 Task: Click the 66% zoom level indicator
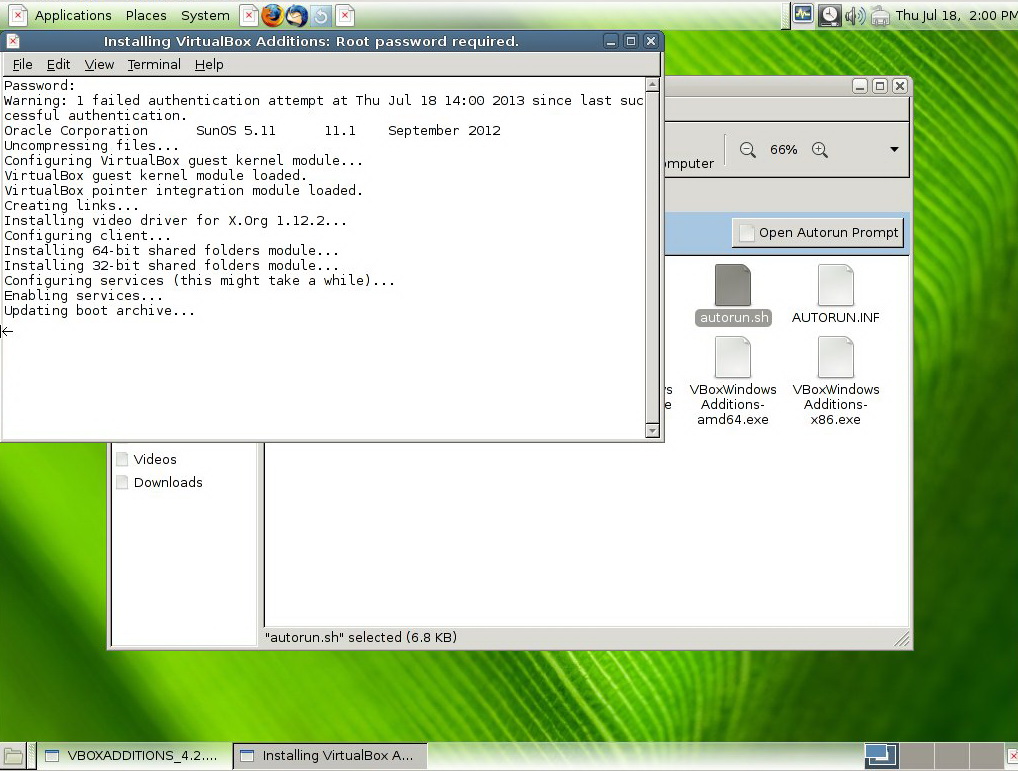(x=784, y=150)
